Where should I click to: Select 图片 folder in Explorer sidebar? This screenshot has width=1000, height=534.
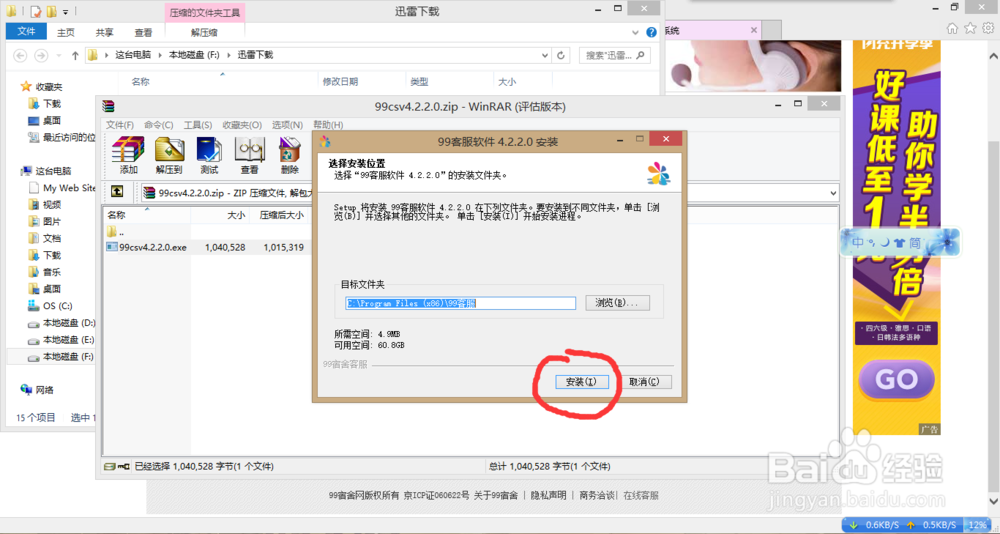click(52, 221)
